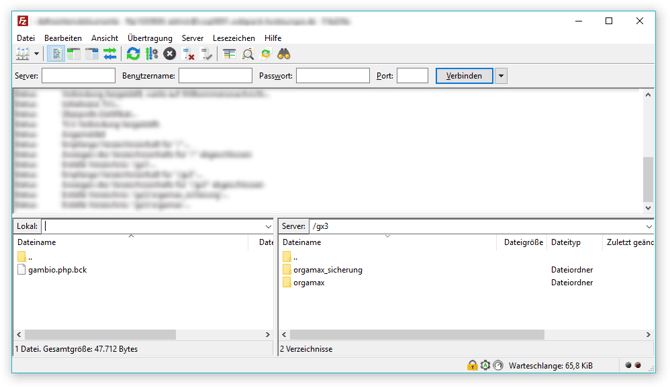670x388 pixels.
Task: Toggle directory comparison icon
Action: pos(248,54)
